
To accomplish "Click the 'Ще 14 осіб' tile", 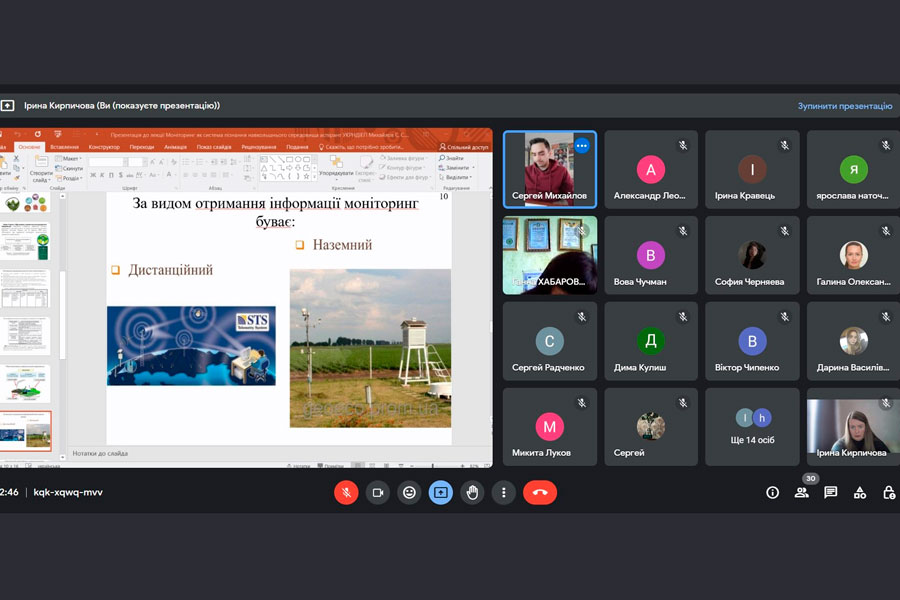I will click(x=752, y=427).
